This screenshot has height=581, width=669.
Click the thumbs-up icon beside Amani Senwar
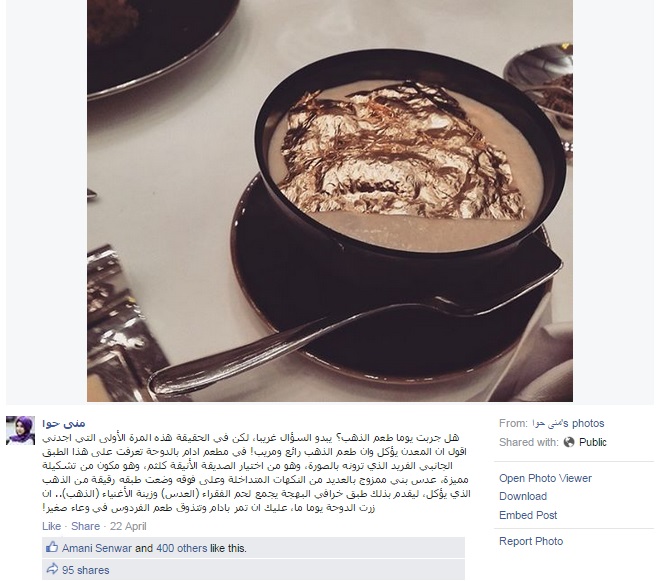pyautogui.click(x=52, y=547)
